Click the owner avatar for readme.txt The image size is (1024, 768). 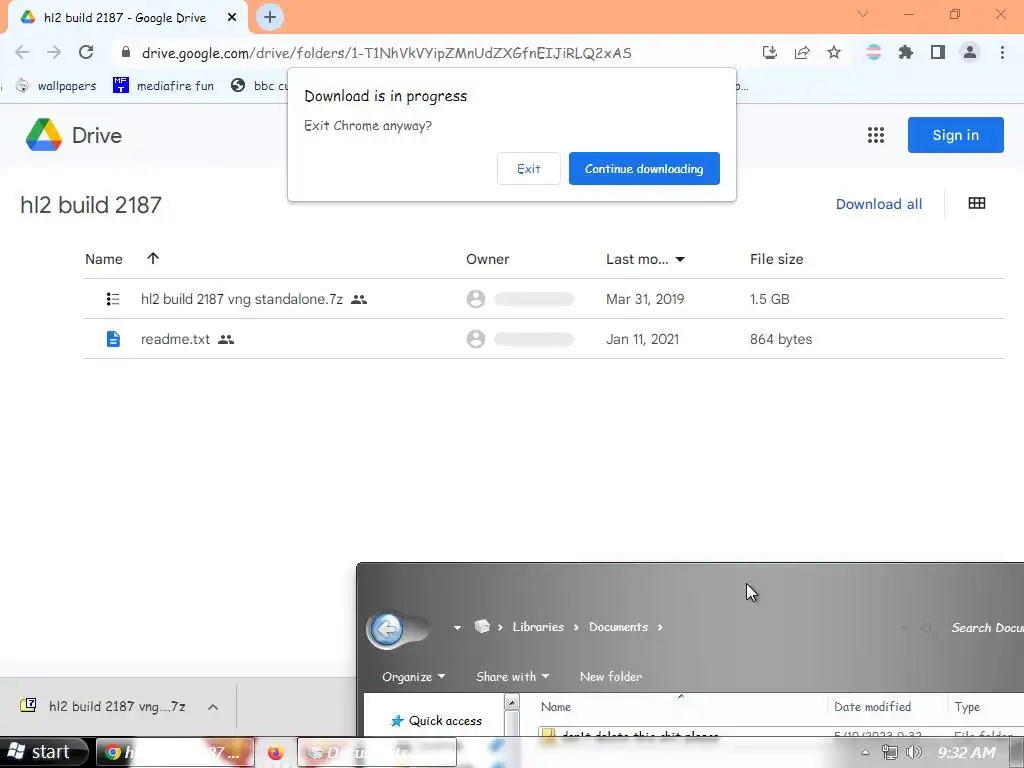click(476, 339)
